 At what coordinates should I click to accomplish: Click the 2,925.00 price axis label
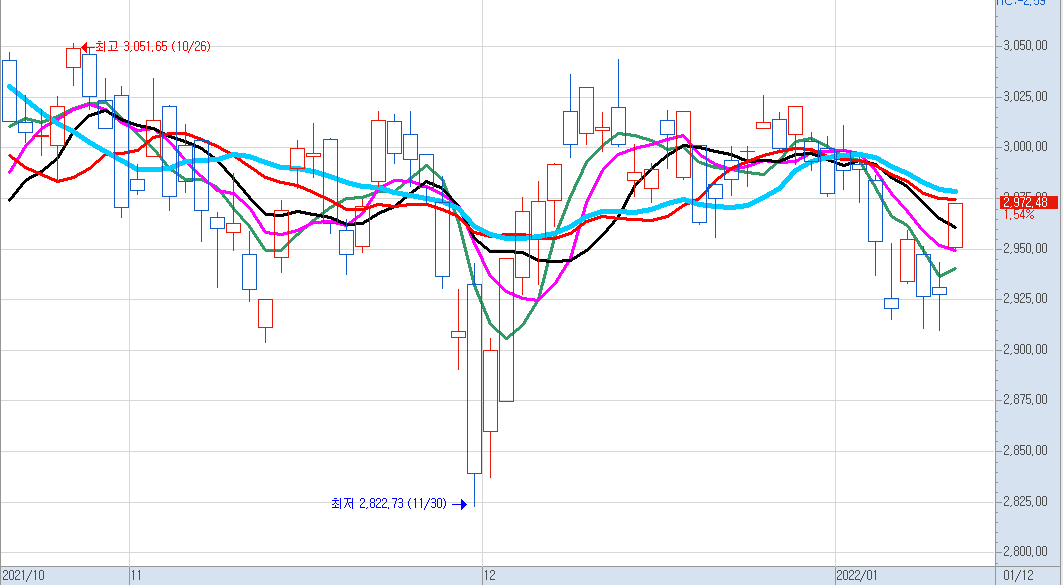coord(1026,299)
